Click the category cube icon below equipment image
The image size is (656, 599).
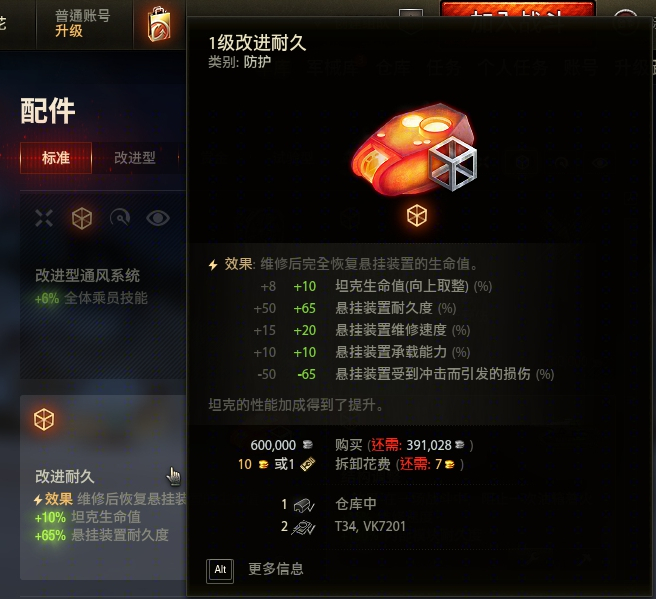[417, 216]
